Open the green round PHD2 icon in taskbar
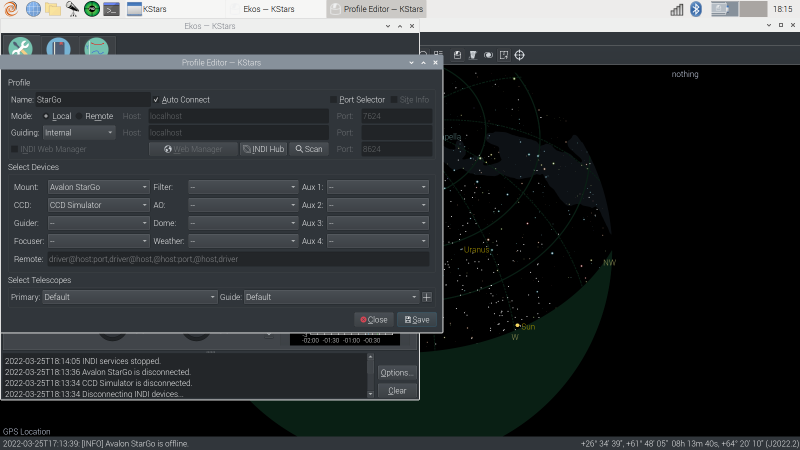 click(92, 9)
